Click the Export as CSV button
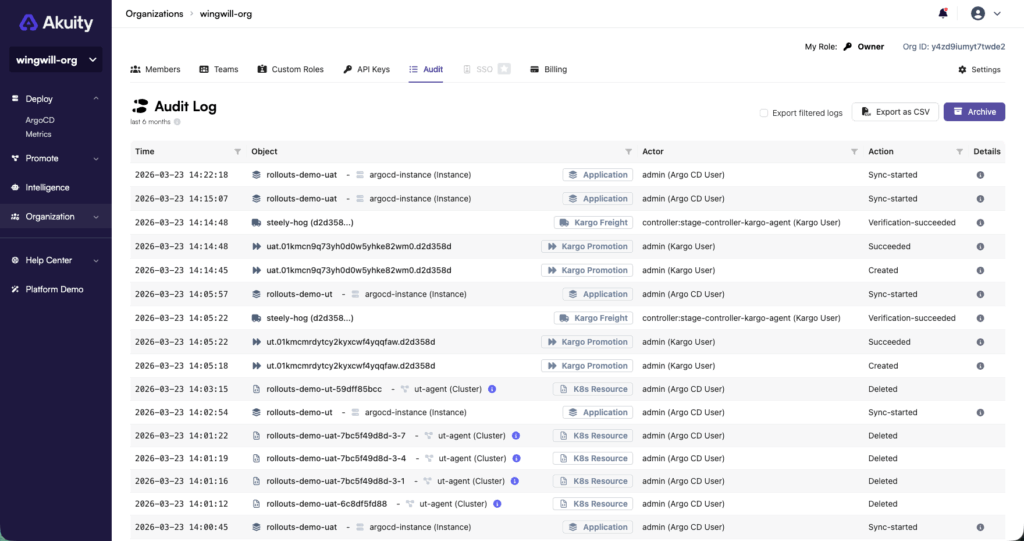 click(895, 112)
